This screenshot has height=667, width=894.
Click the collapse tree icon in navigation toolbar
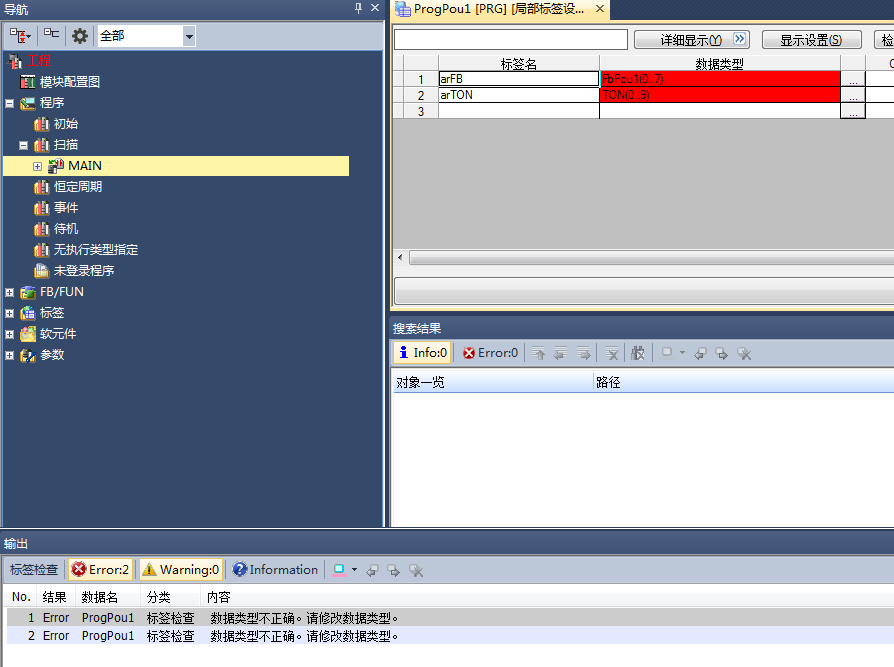point(51,35)
